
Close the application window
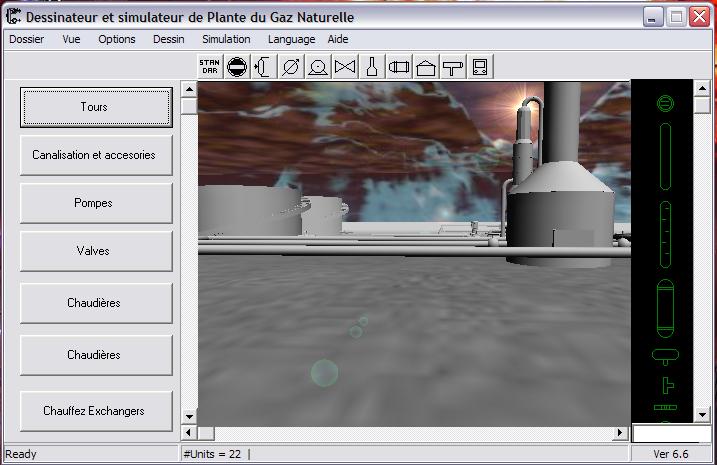(x=700, y=17)
